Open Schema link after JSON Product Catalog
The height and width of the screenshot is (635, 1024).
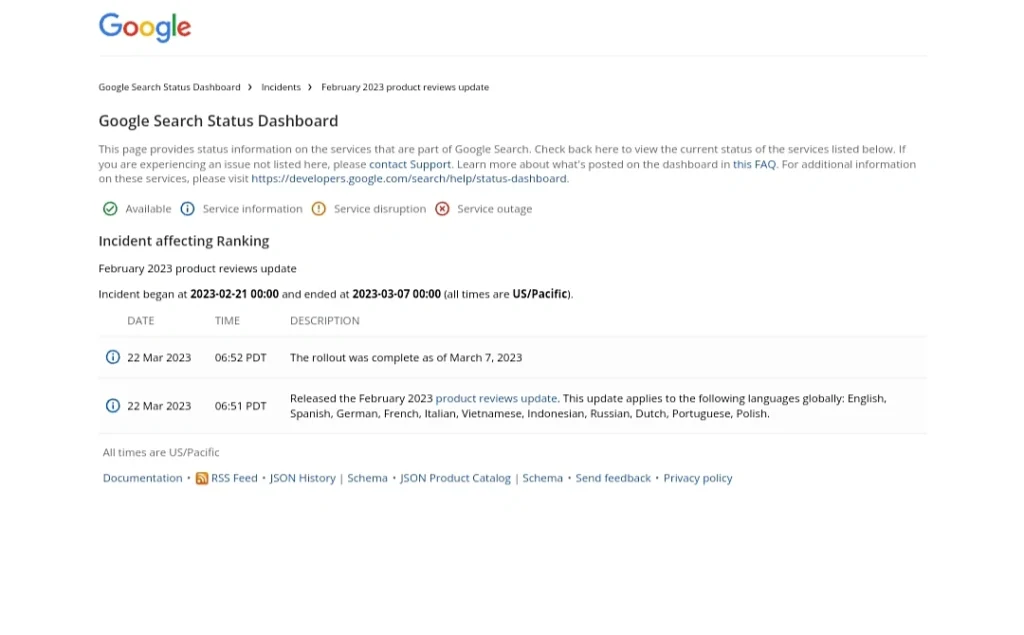click(542, 478)
